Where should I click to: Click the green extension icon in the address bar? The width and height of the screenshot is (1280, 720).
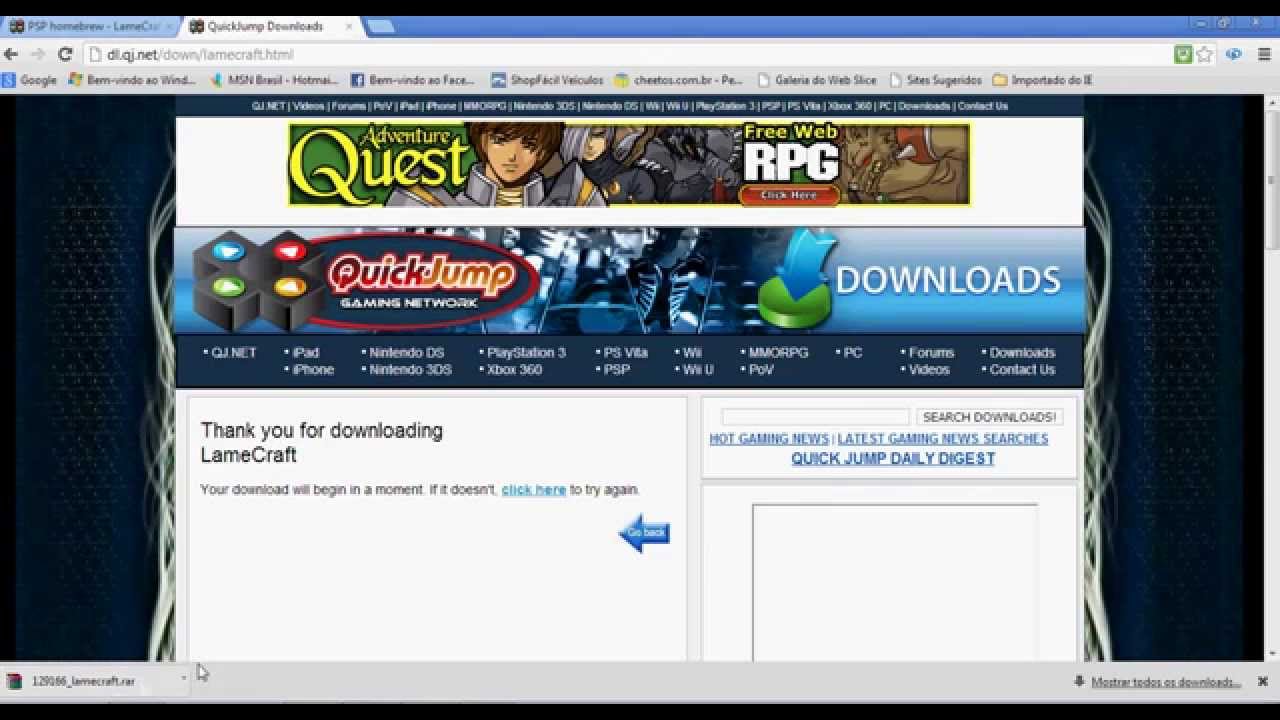point(1183,55)
